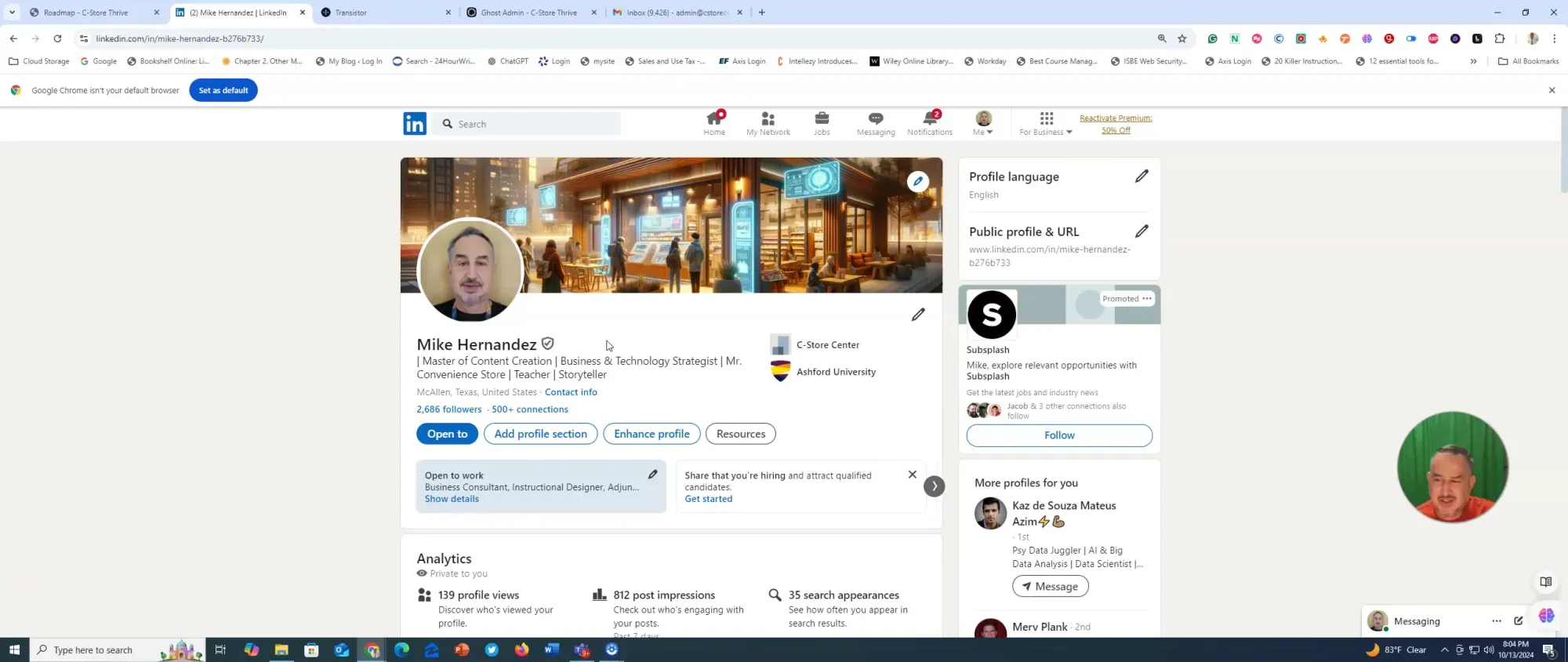Click the verification shield next to name
The image size is (1568, 662).
click(547, 344)
